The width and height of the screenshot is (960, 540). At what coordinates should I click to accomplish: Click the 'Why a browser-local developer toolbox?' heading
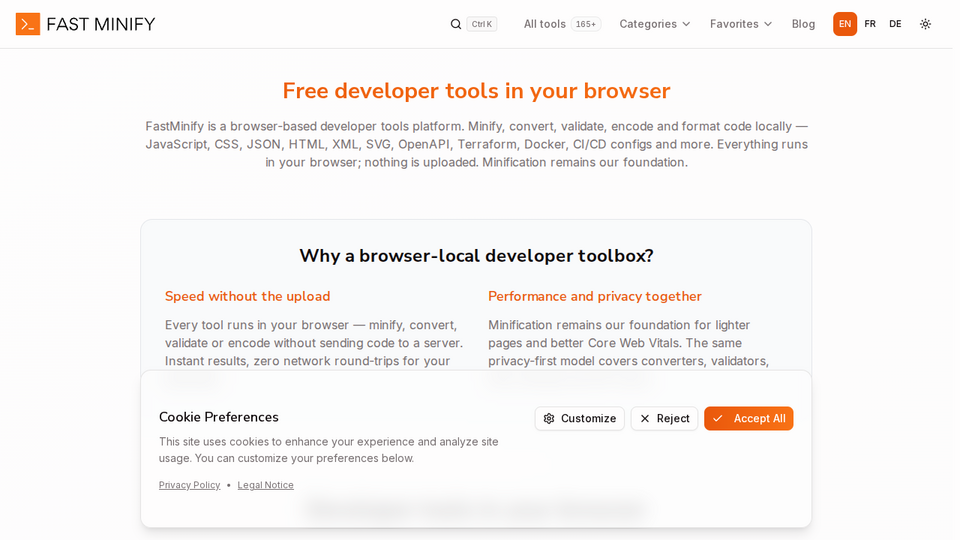click(476, 255)
